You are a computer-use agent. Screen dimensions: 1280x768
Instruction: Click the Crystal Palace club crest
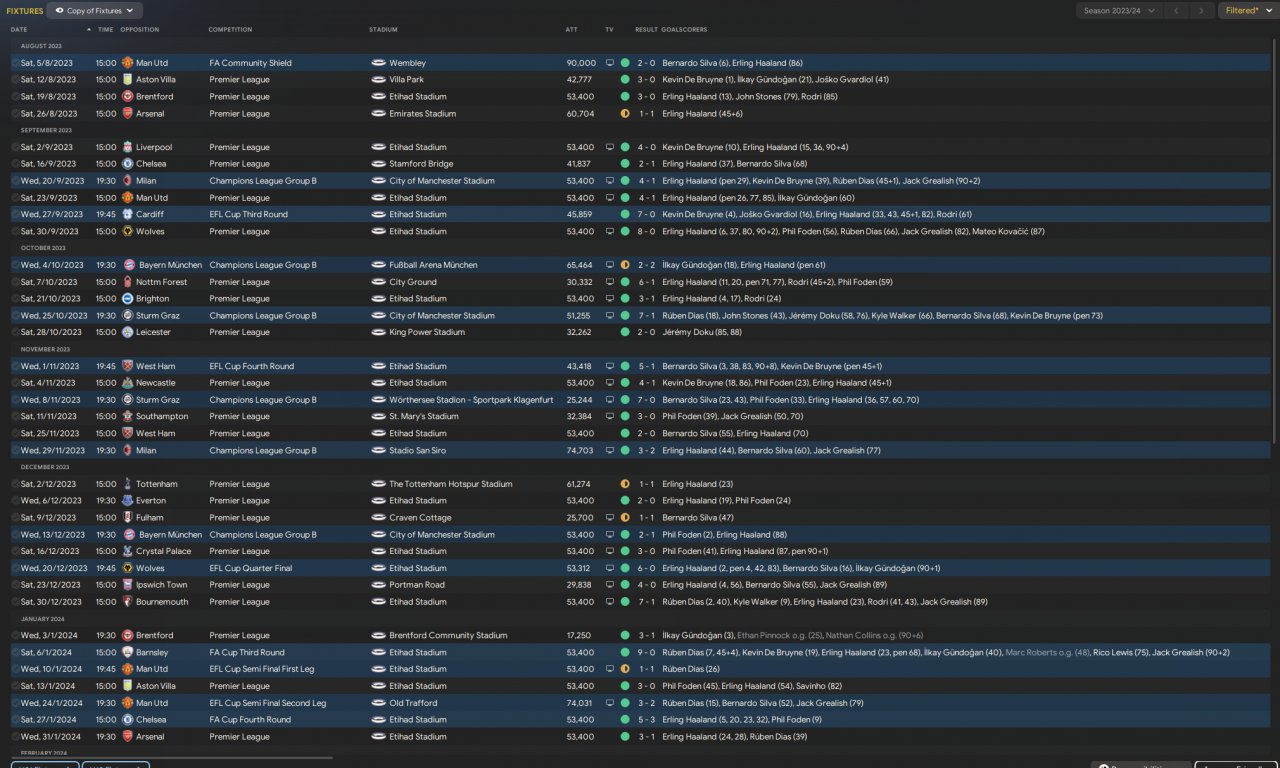point(127,551)
